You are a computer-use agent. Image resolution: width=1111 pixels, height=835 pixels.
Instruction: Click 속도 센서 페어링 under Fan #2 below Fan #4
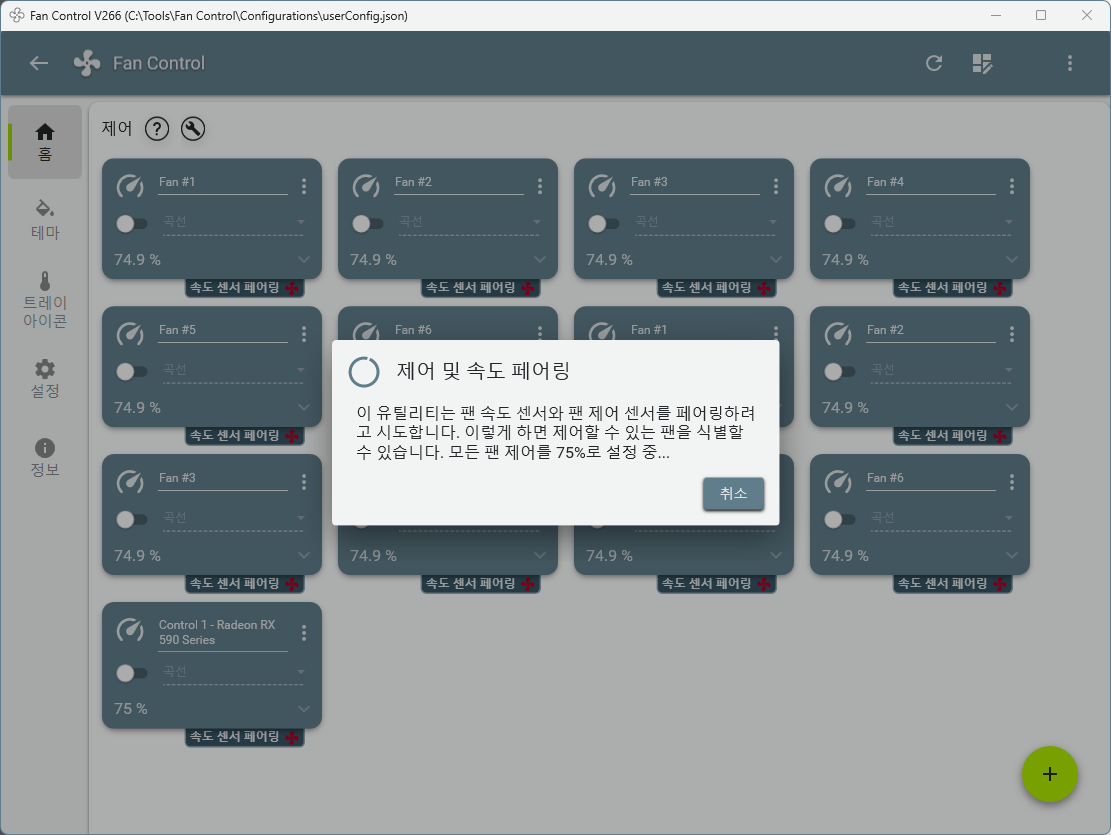pos(952,435)
